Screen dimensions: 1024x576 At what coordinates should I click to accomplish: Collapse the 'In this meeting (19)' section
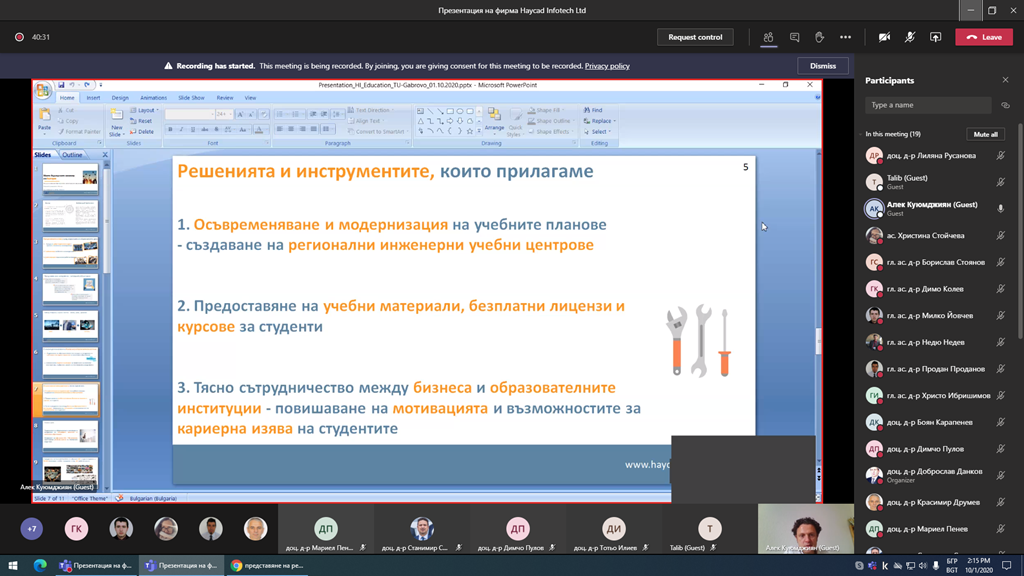click(862, 134)
